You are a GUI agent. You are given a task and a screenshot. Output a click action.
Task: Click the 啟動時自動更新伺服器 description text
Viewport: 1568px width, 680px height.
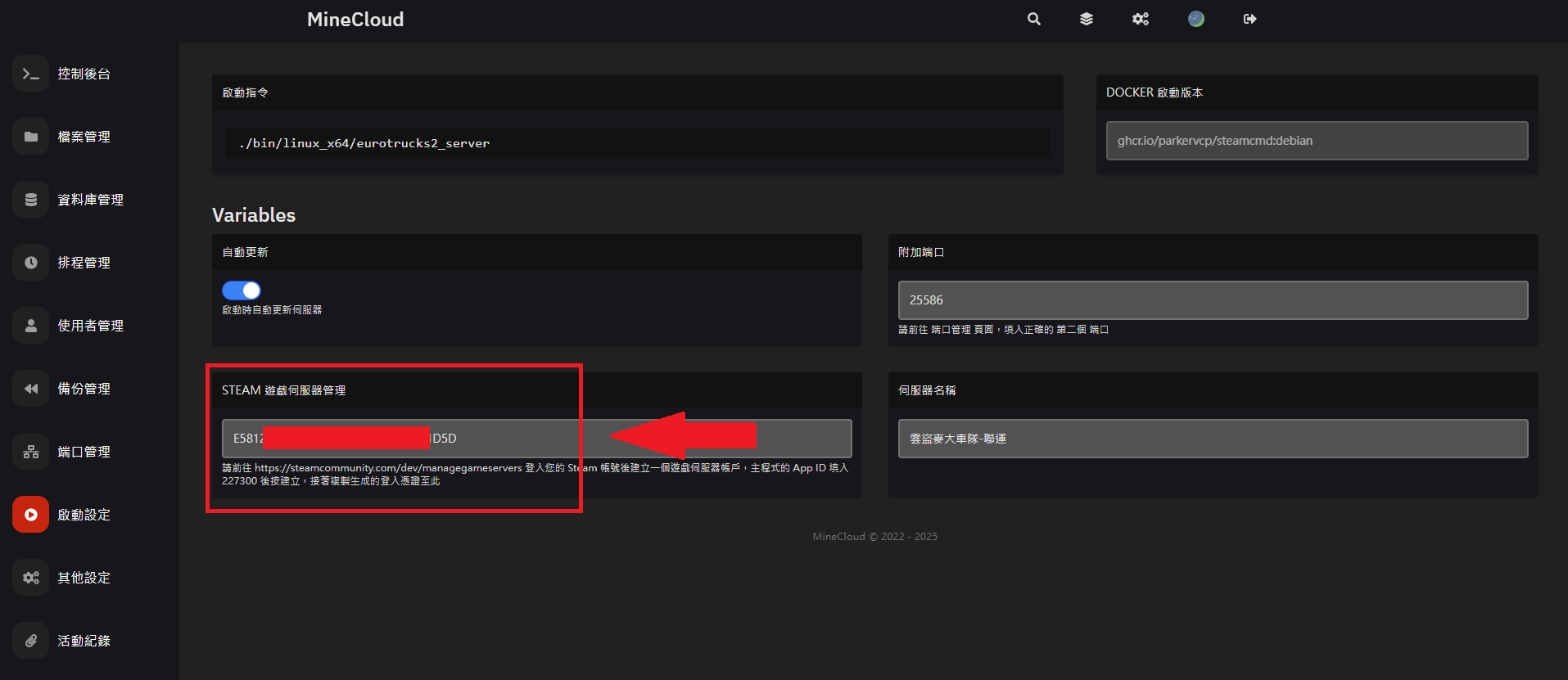[272, 310]
